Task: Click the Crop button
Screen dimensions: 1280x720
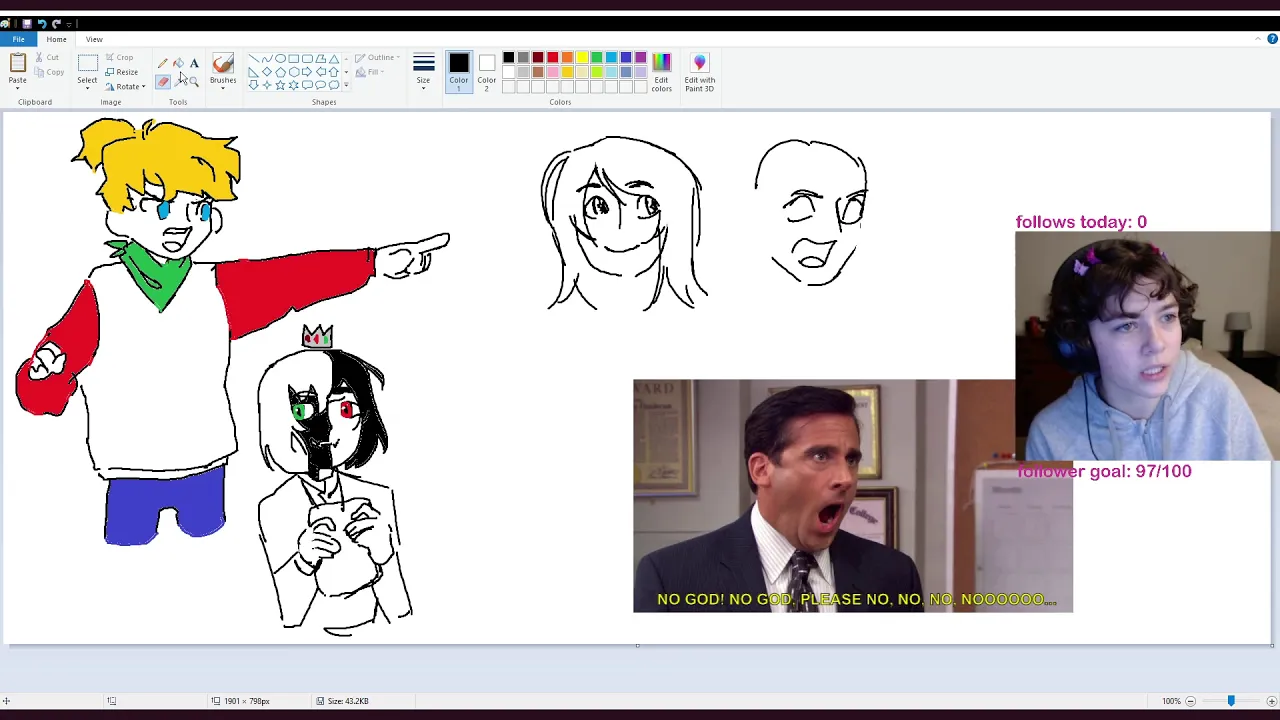Action: [x=119, y=57]
